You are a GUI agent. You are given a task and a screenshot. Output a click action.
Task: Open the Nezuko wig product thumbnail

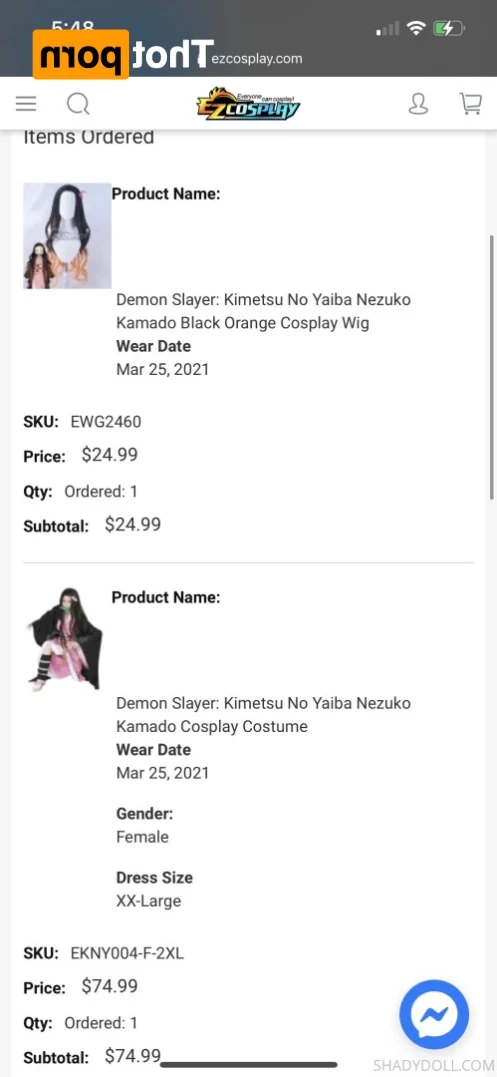coord(67,236)
